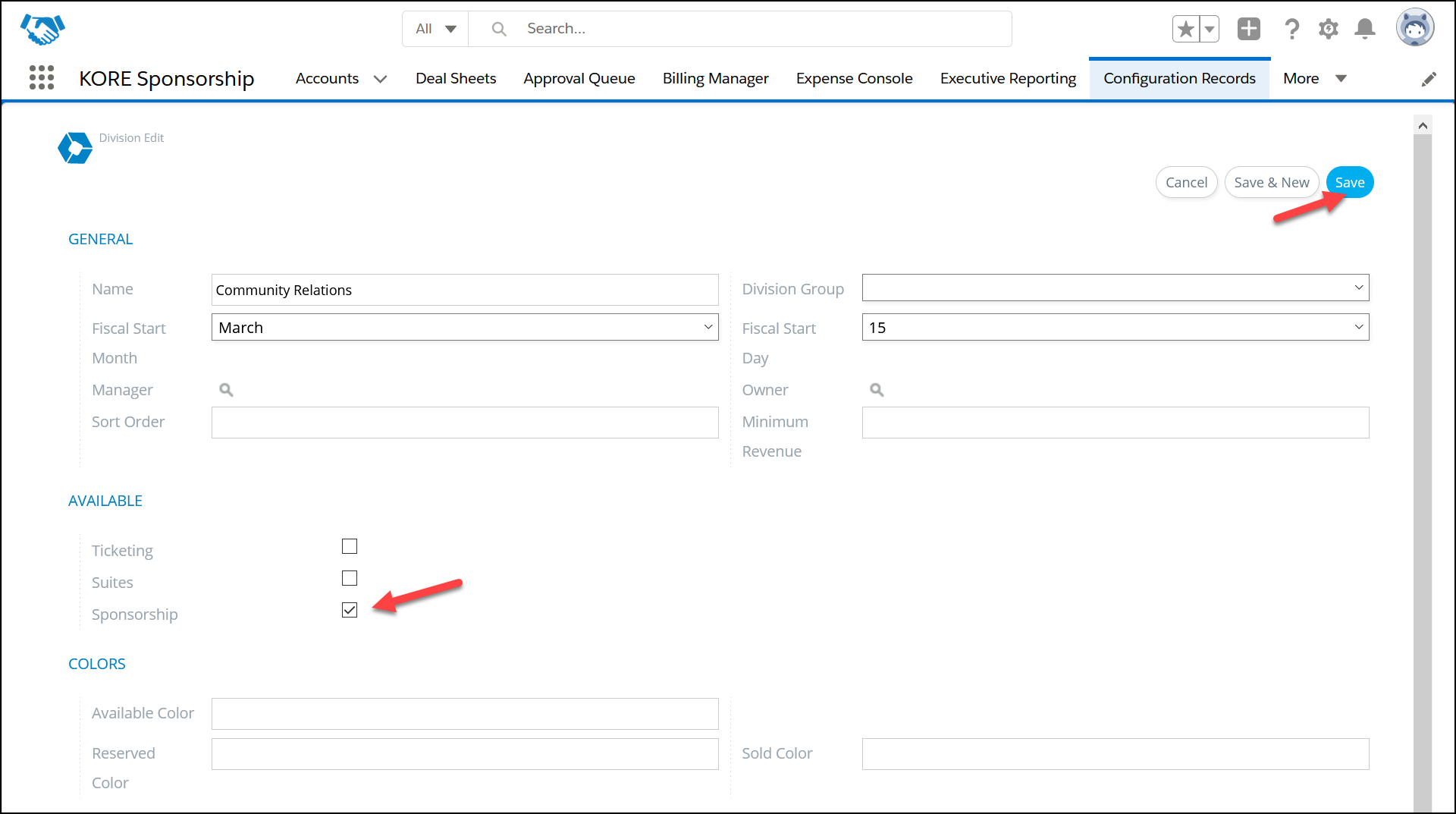Click the KORE handshake logo

pyautogui.click(x=42, y=29)
